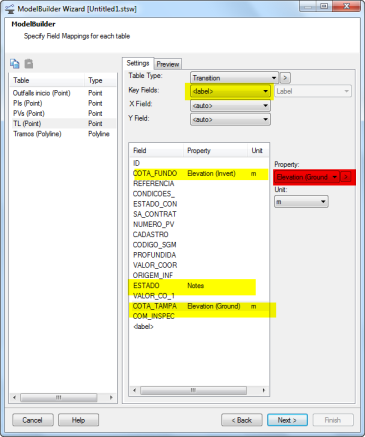Click the Elevation (Invert) property cell

tap(212, 173)
